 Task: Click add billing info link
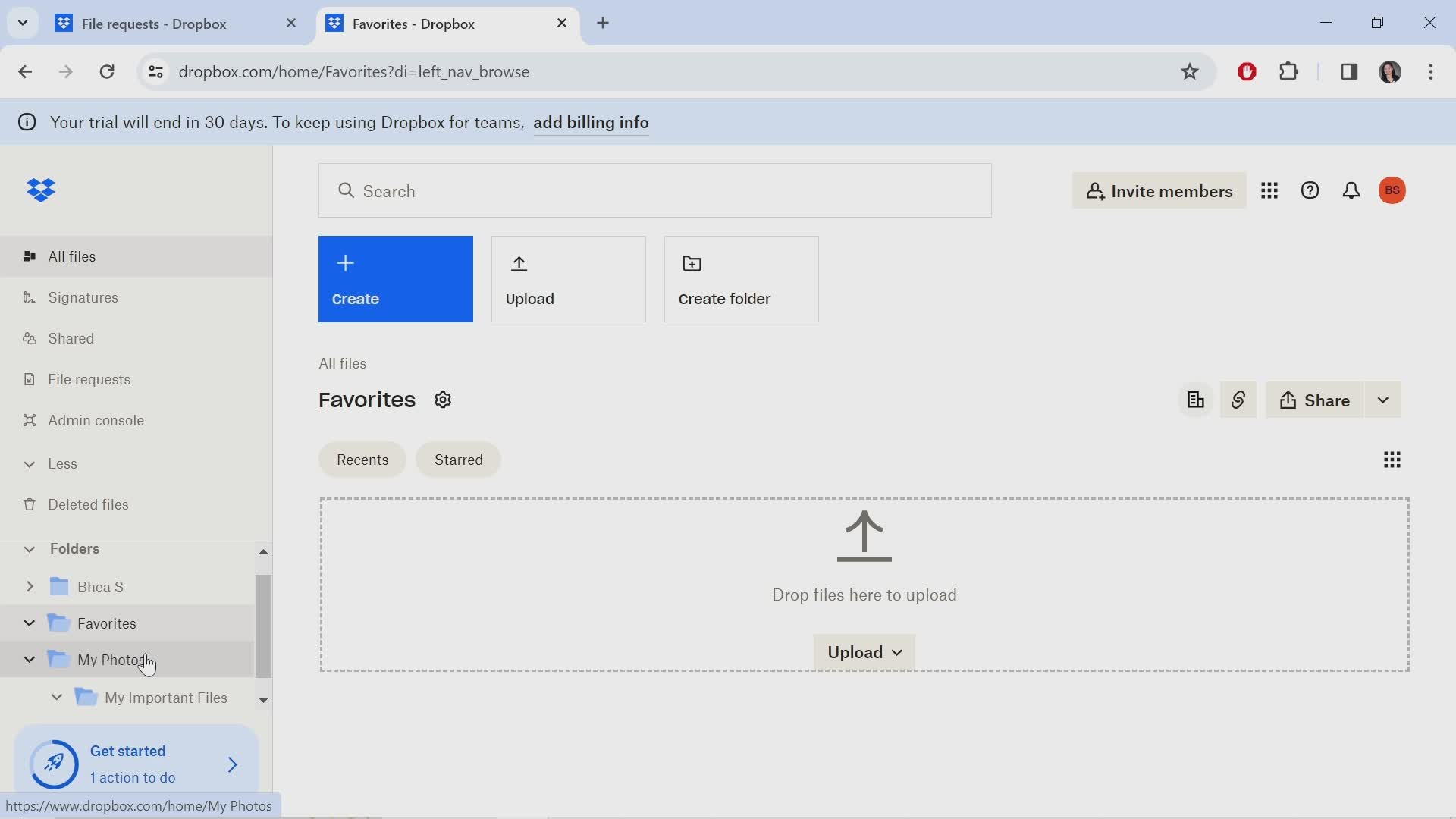591,122
